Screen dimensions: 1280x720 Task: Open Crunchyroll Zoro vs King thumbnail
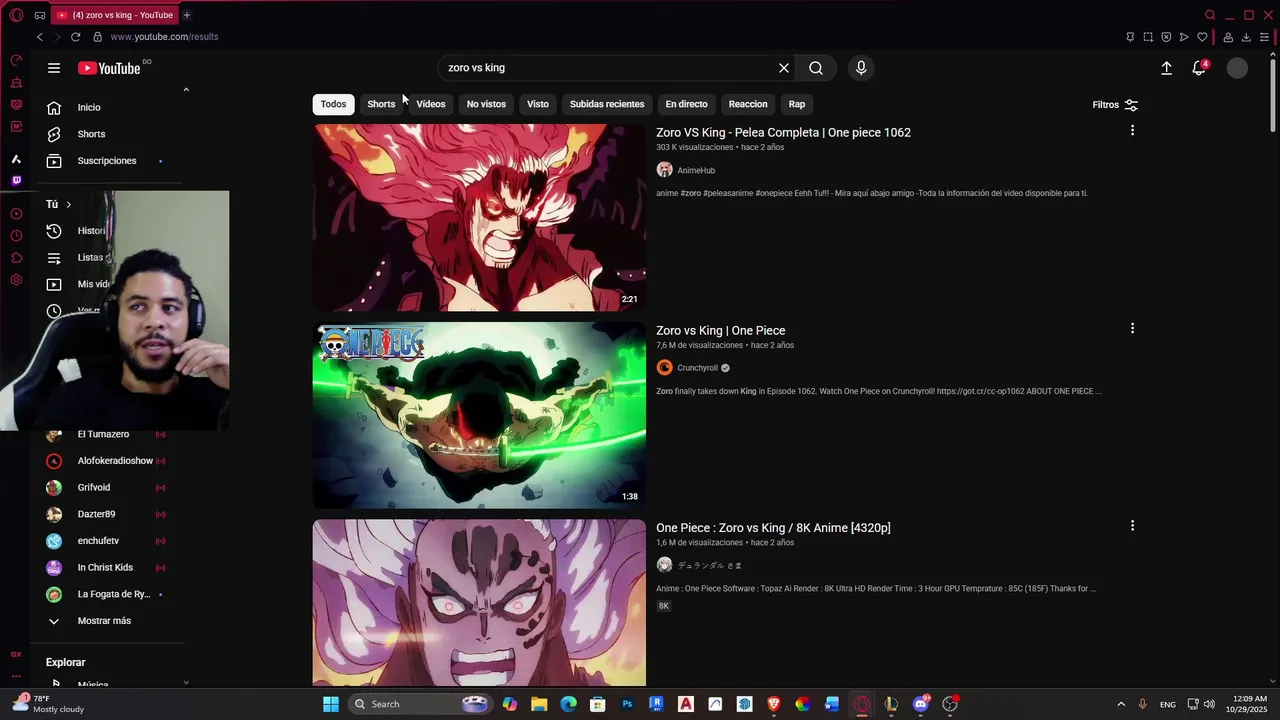(479, 415)
